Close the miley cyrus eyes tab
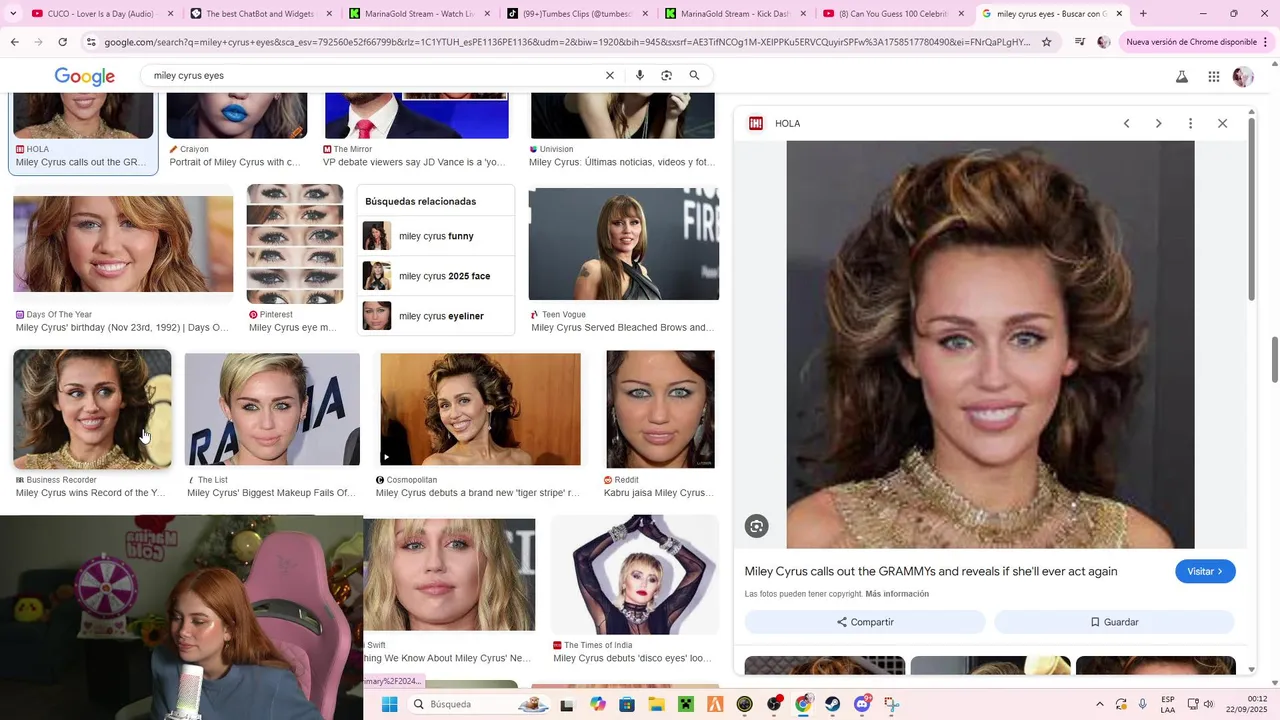 click(1119, 14)
